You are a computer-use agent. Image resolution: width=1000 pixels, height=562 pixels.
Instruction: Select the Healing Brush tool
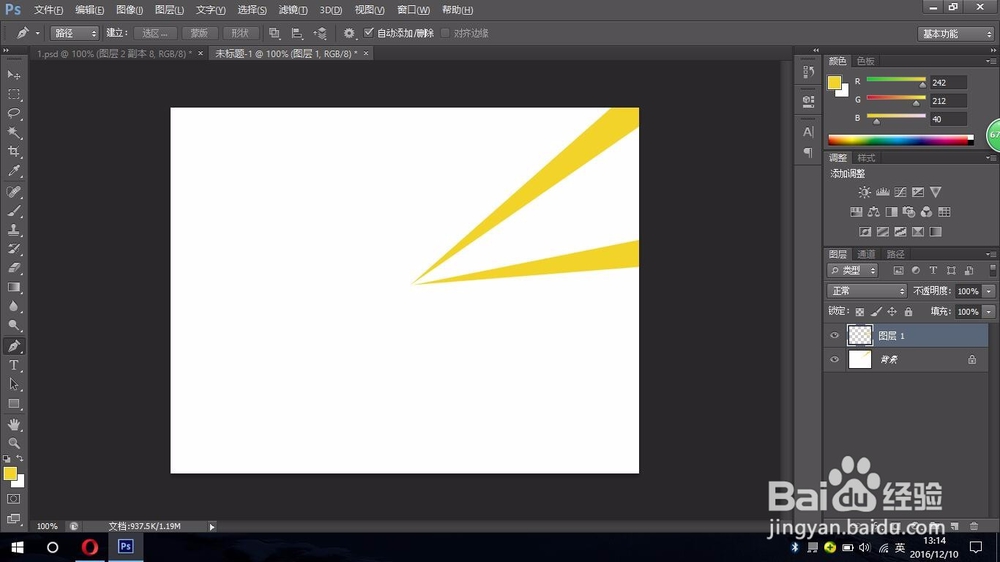click(14, 191)
